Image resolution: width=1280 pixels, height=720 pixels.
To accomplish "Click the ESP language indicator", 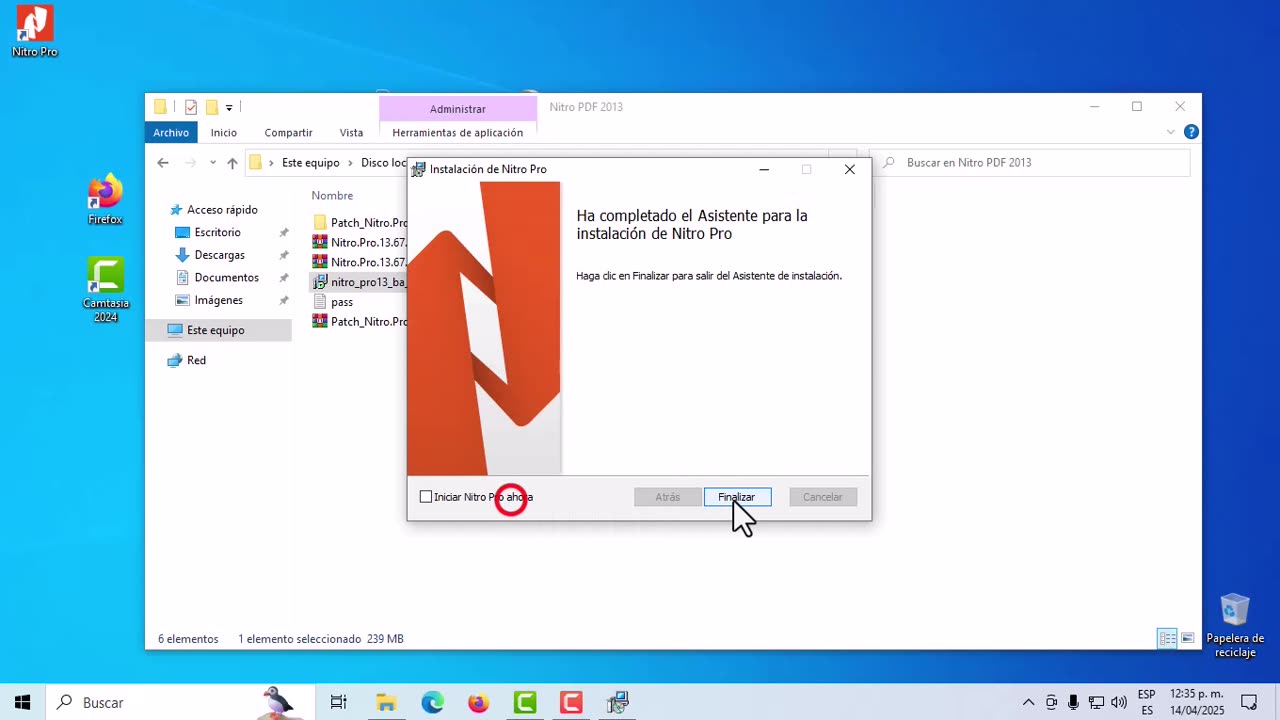I will point(1147,703).
